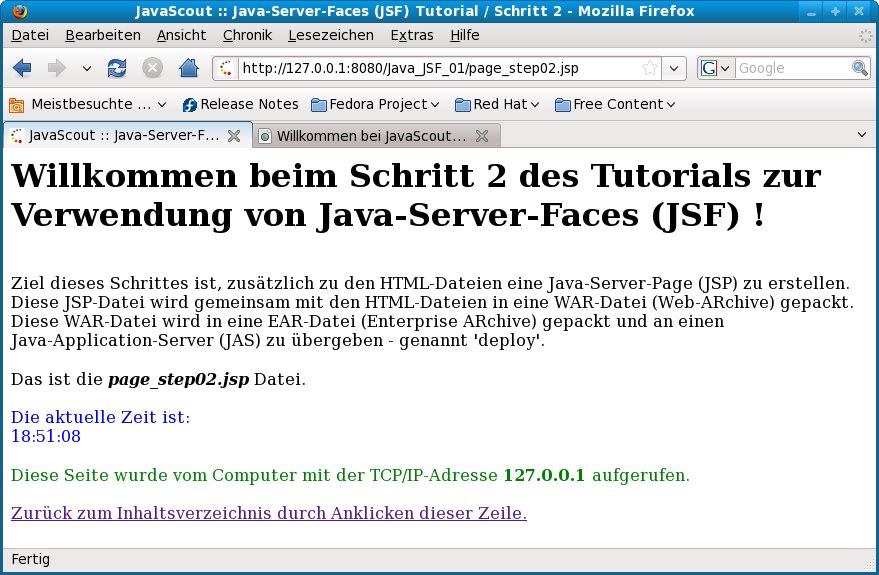
Task: Expand the Fedora Project bookmark folder
Action: coord(376,104)
